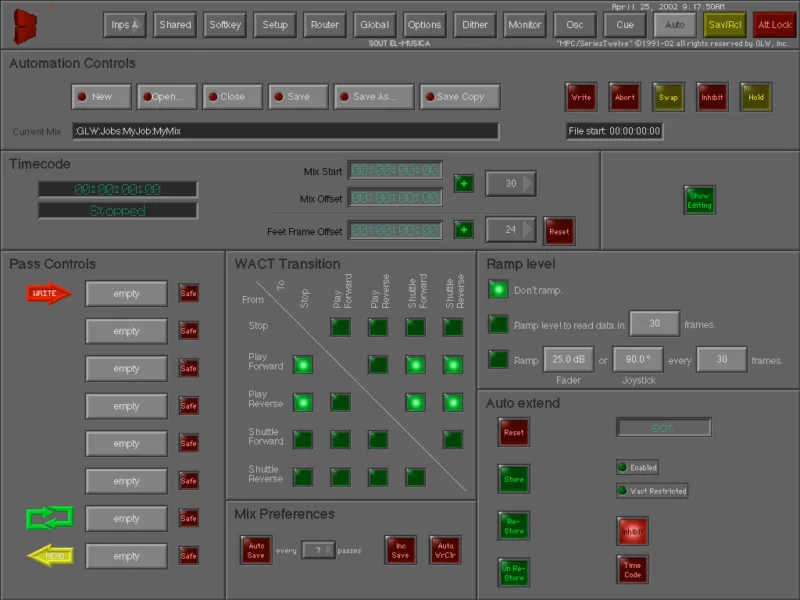
Task: Click the Time Code button
Action: (633, 569)
